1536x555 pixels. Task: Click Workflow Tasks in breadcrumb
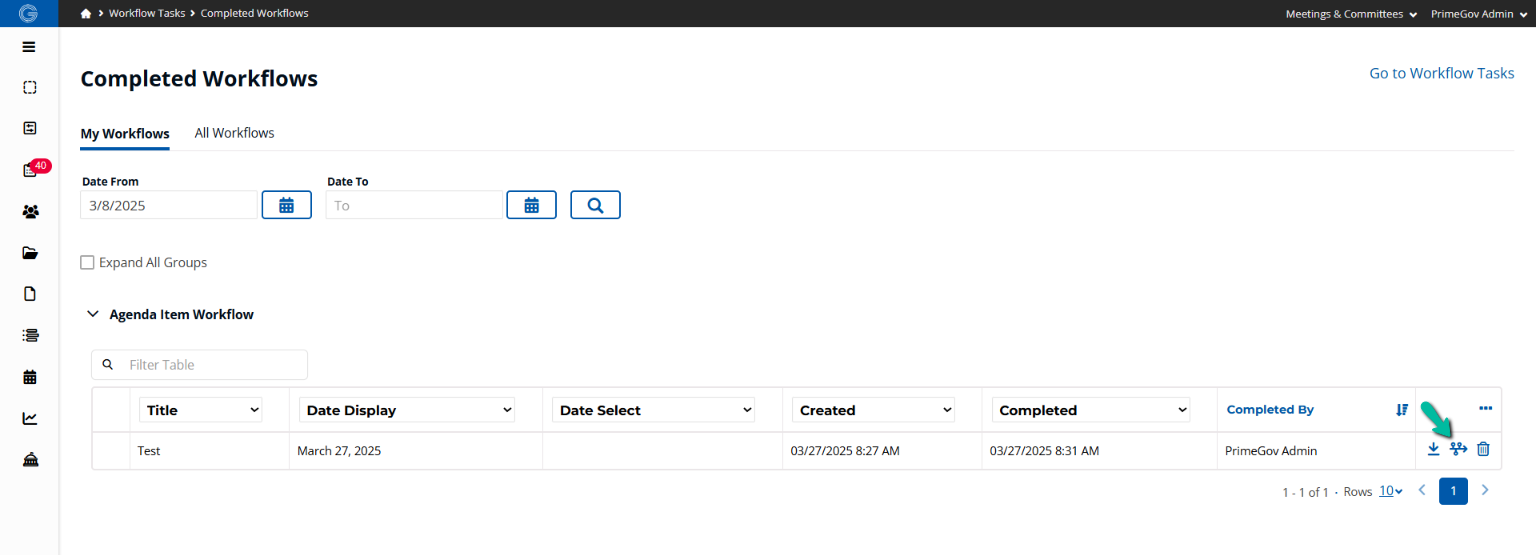147,14
